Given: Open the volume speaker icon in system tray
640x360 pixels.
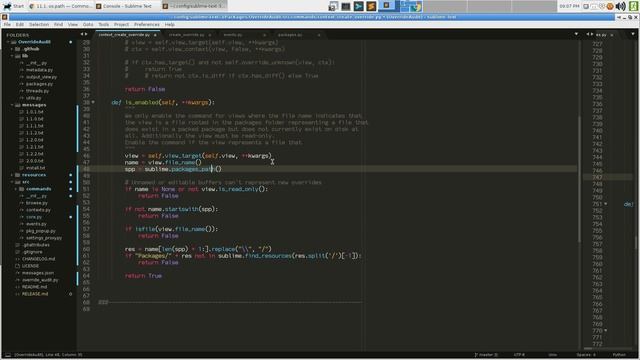Looking at the screenshot, I should coord(620,6).
